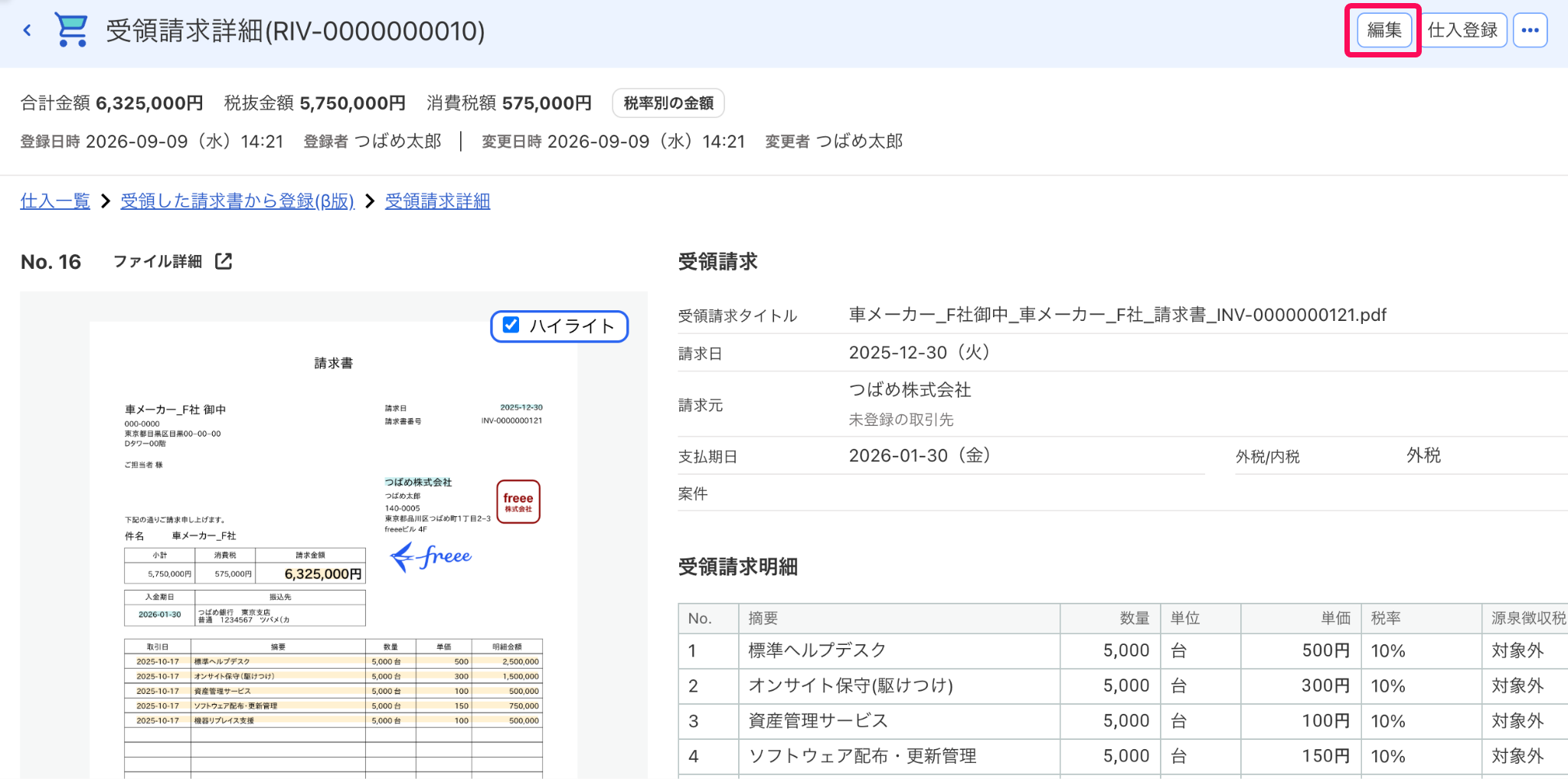The image size is (1568, 779).
Task: Toggle the ハイライト checkbox
Action: tap(511, 326)
